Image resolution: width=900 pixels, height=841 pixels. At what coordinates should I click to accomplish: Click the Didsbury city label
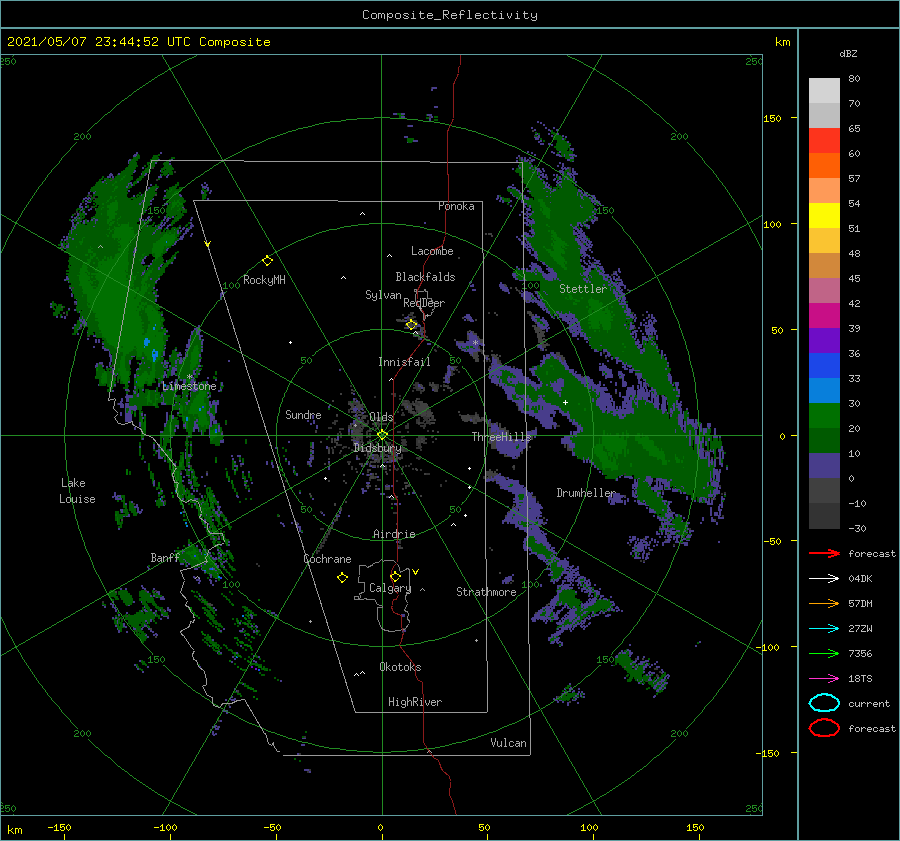(378, 448)
